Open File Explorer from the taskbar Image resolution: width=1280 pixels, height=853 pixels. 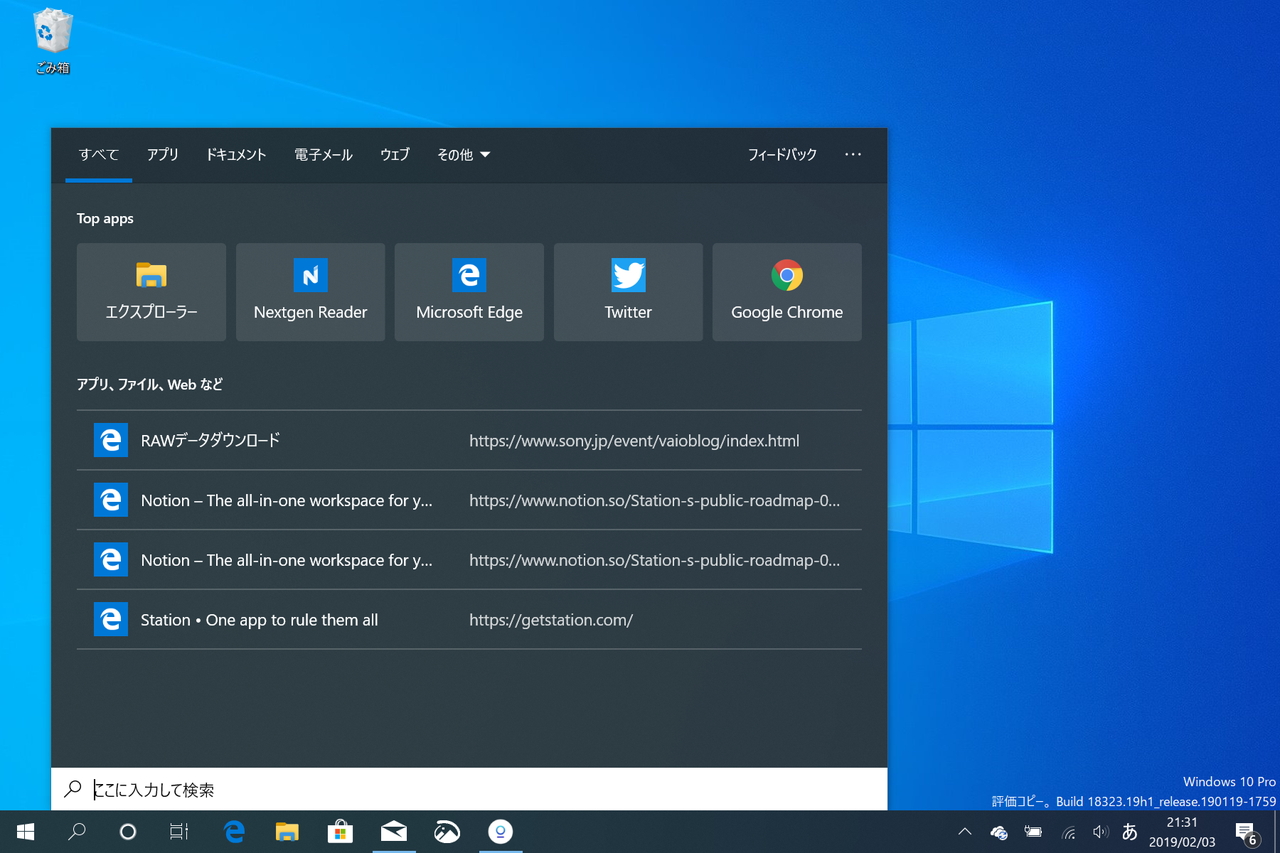pyautogui.click(x=288, y=832)
